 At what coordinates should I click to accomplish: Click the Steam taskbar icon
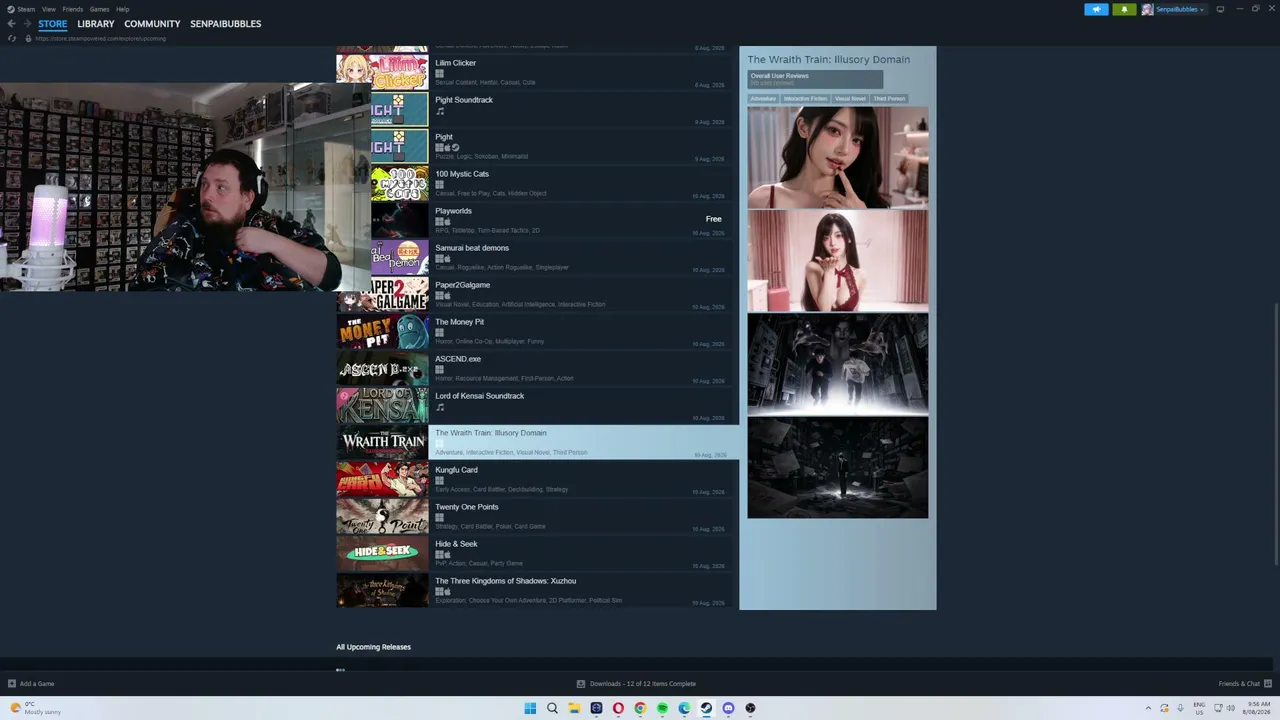click(706, 708)
